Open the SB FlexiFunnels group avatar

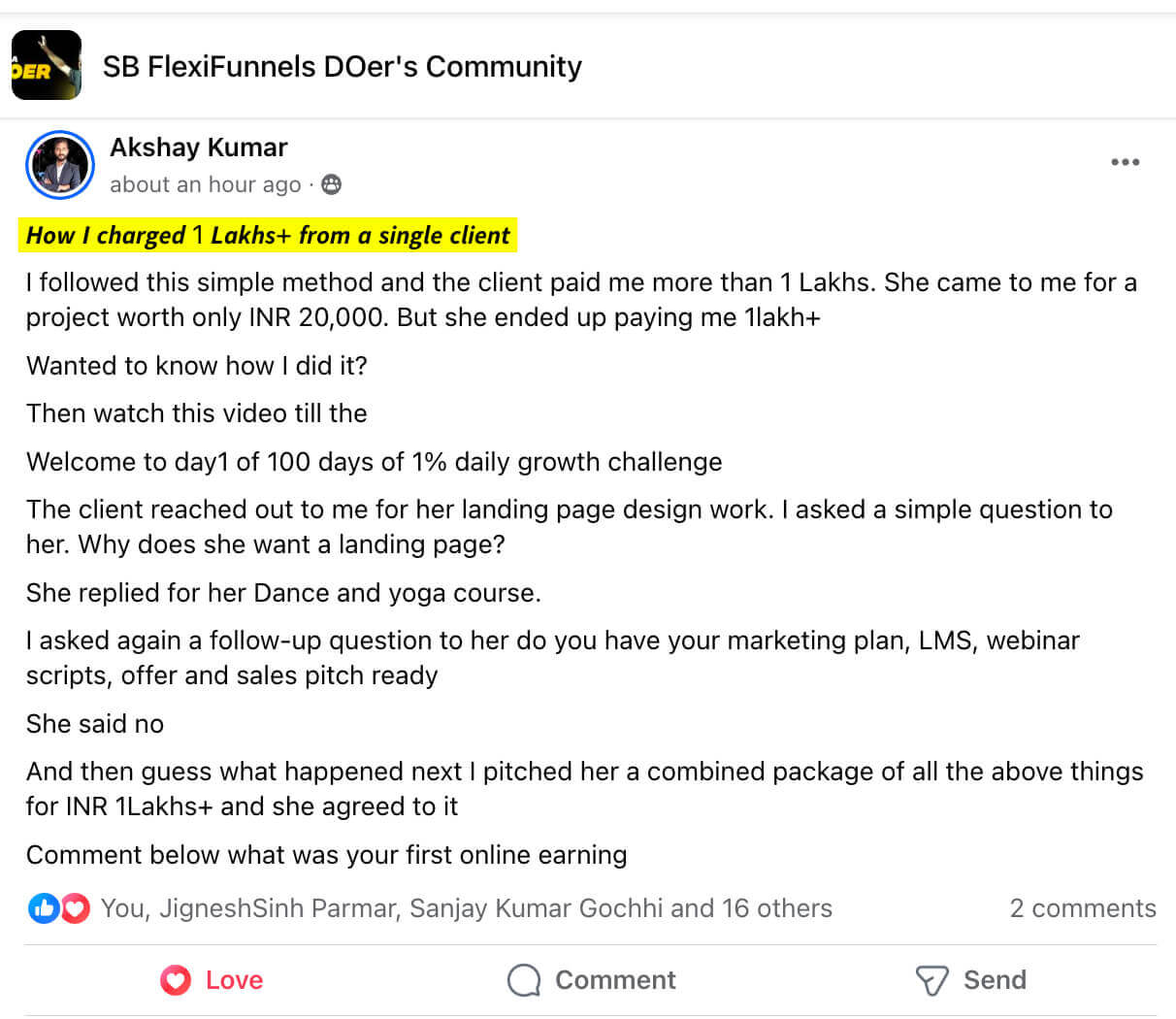tap(47, 65)
